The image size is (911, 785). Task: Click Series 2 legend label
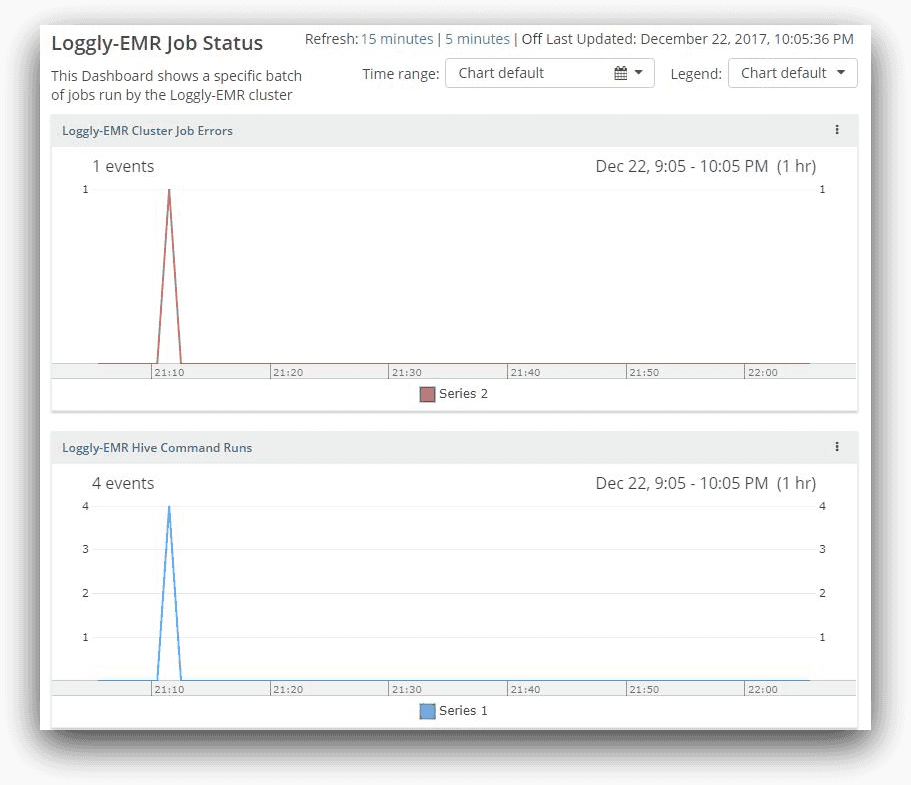tap(463, 394)
